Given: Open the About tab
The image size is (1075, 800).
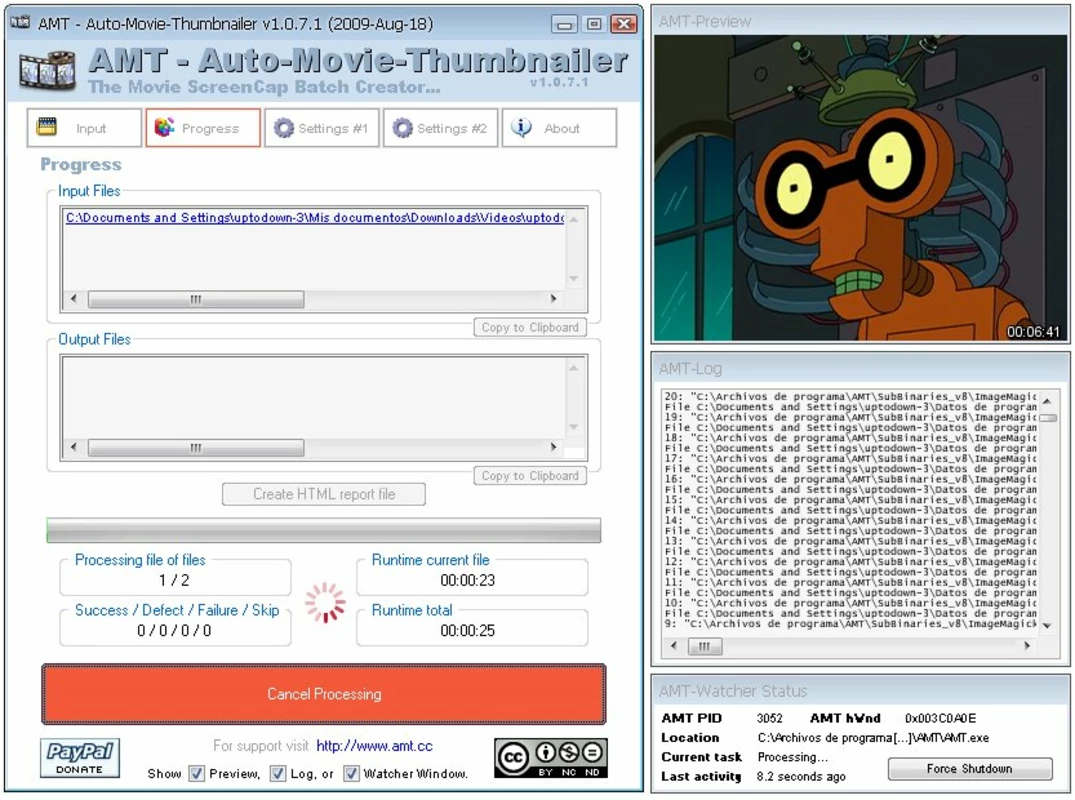Looking at the screenshot, I should [x=559, y=128].
